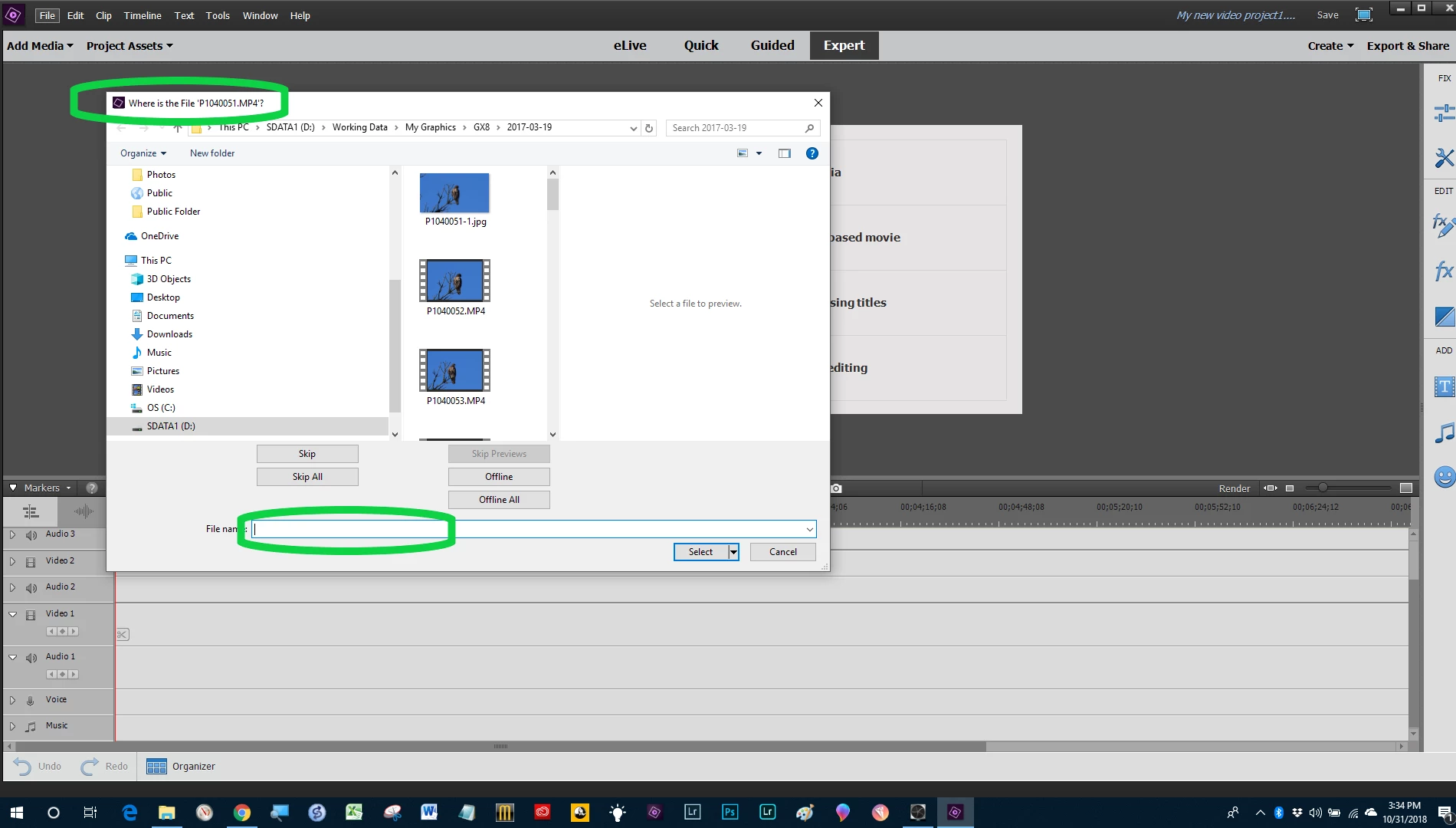This screenshot has width=1456, height=828.
Task: Click the audio waveform view icon
Action: click(x=84, y=511)
